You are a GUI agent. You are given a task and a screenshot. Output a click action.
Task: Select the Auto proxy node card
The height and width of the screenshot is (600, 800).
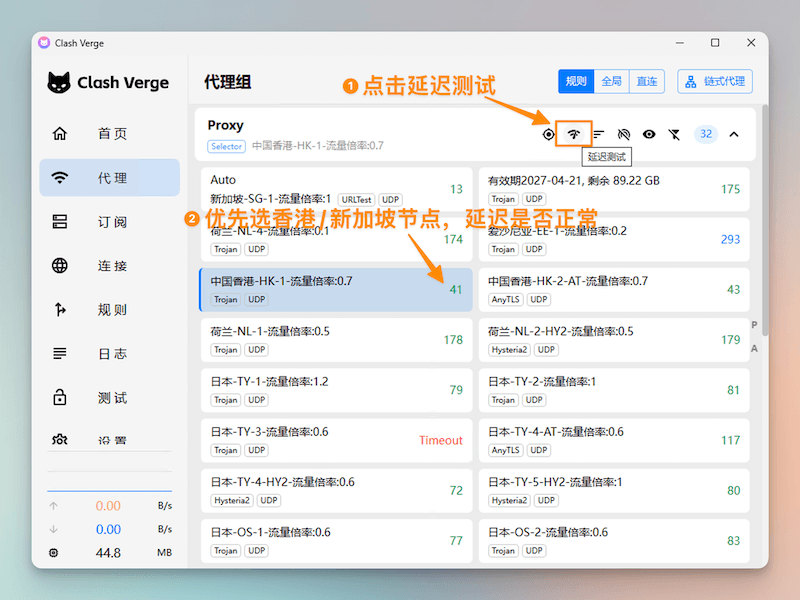click(x=336, y=189)
